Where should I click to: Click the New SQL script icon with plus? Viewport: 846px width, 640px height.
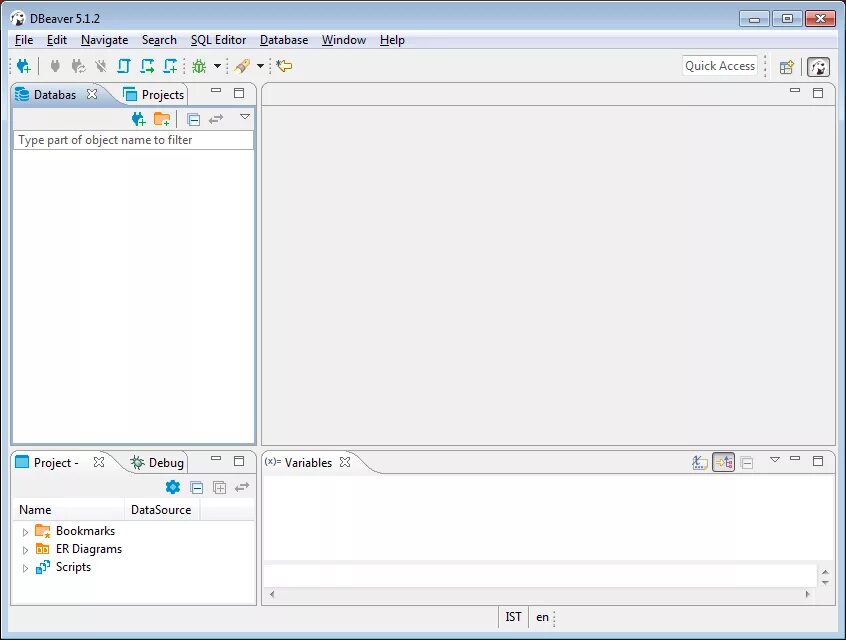tap(170, 66)
